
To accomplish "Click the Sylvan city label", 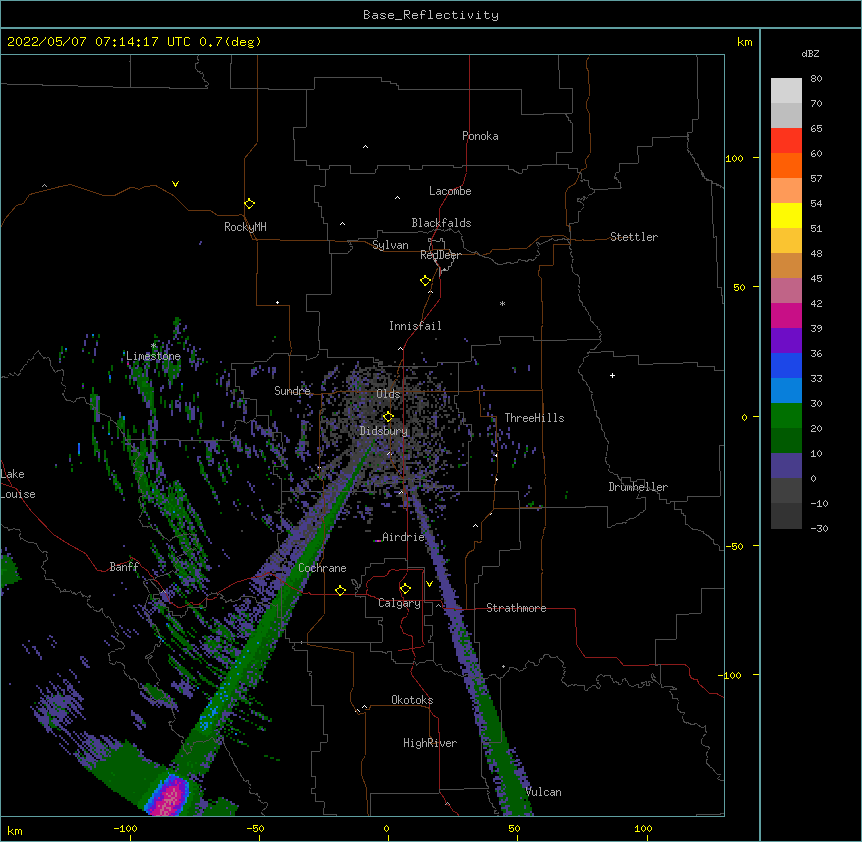I will [x=390, y=245].
